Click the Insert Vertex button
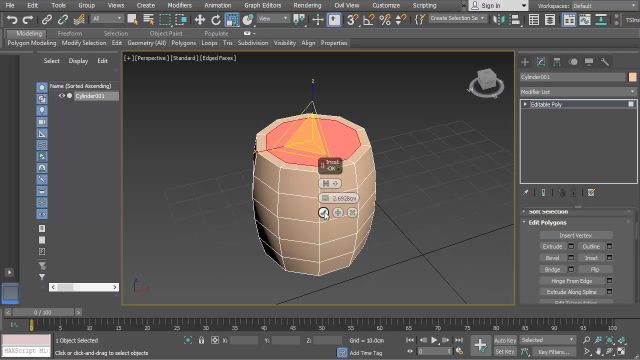 click(x=576, y=236)
